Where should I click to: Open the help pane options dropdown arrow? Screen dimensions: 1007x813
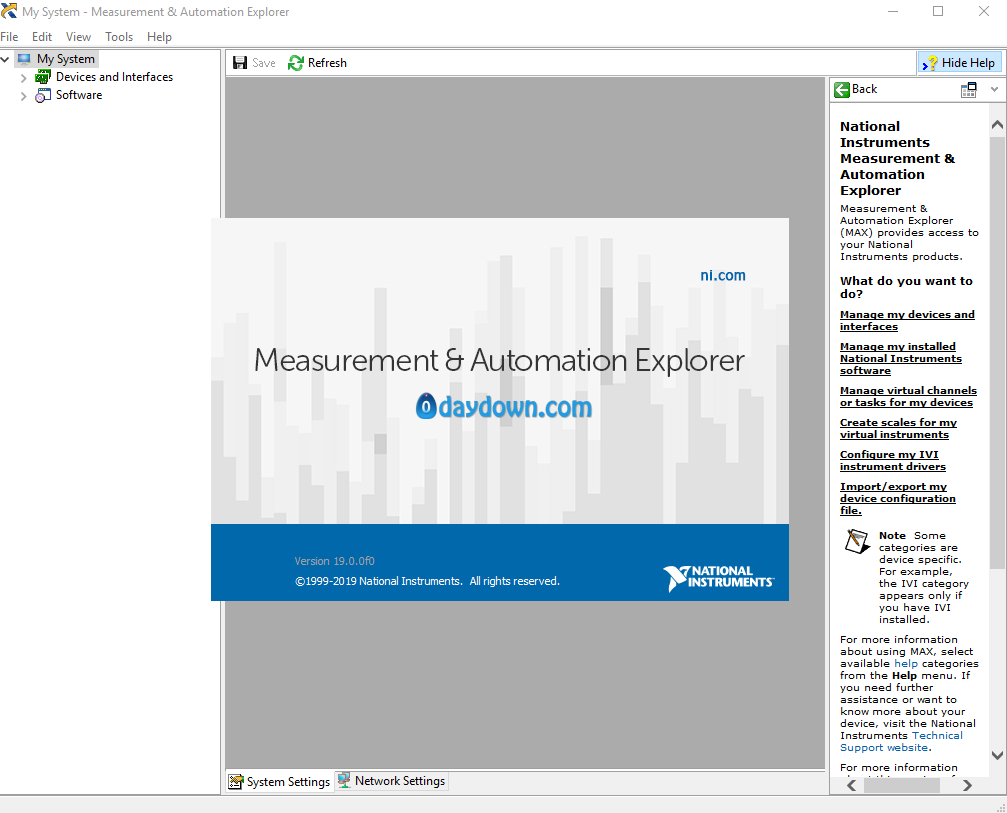(x=994, y=89)
